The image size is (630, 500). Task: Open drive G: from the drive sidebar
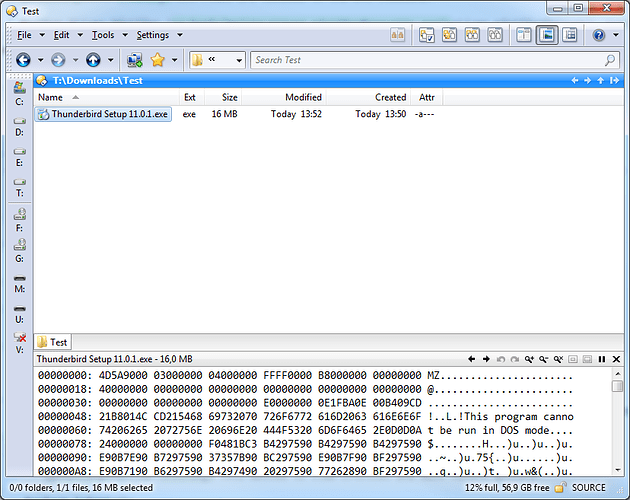point(19,251)
